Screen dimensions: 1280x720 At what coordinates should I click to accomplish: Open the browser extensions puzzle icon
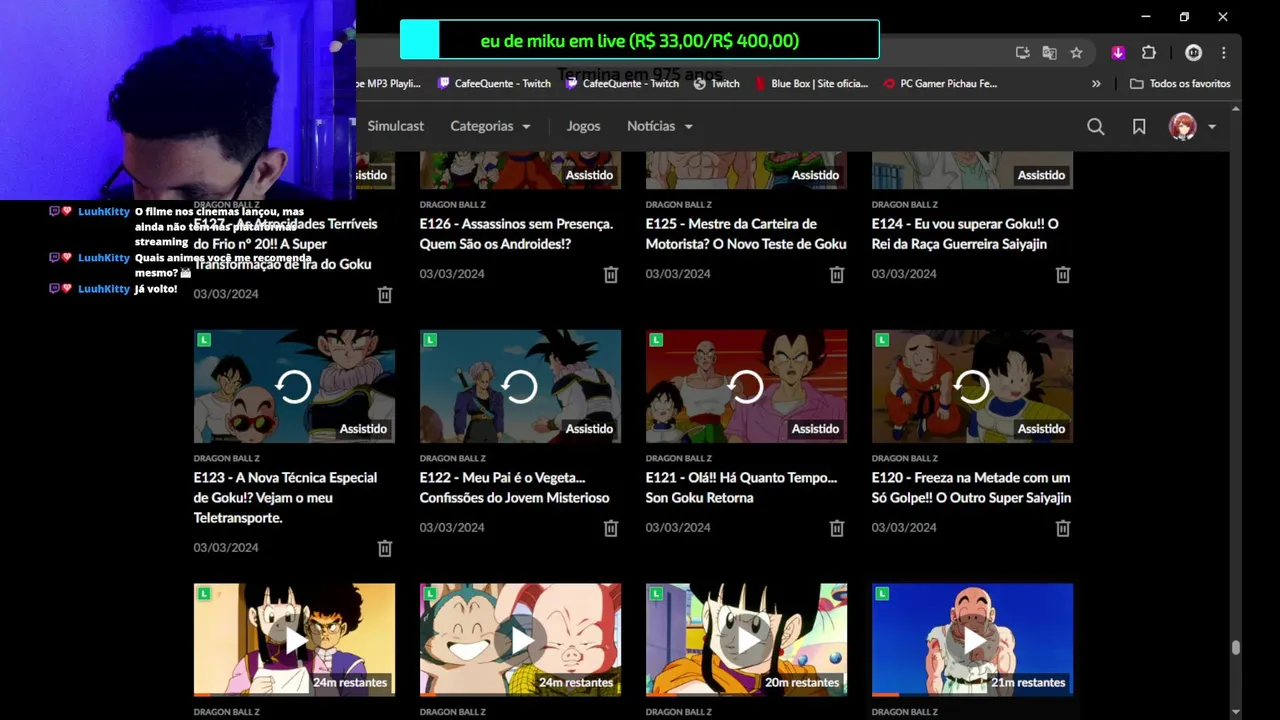click(1148, 53)
